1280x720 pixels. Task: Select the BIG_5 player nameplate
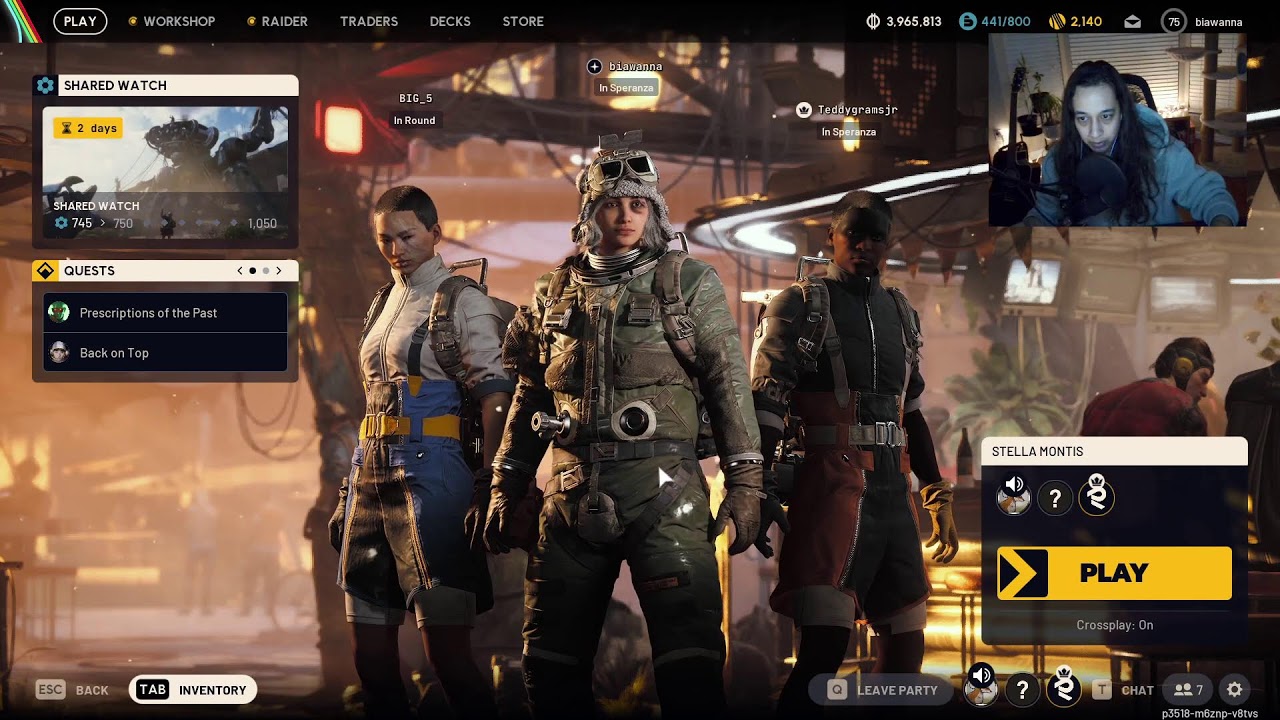click(x=415, y=98)
